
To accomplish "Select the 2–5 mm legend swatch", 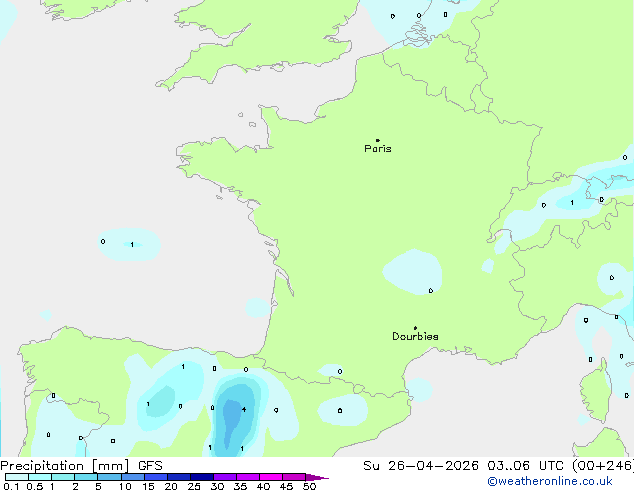I will [86, 477].
